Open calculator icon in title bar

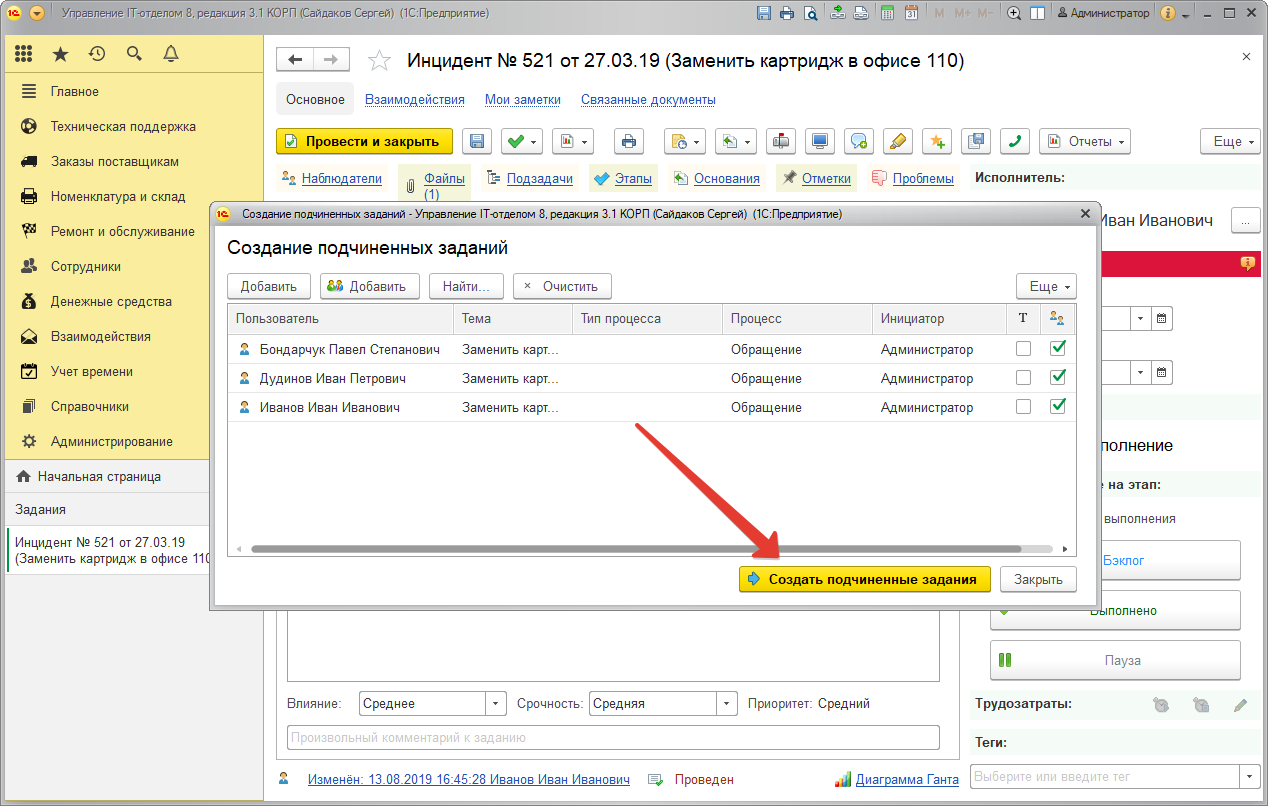(888, 13)
